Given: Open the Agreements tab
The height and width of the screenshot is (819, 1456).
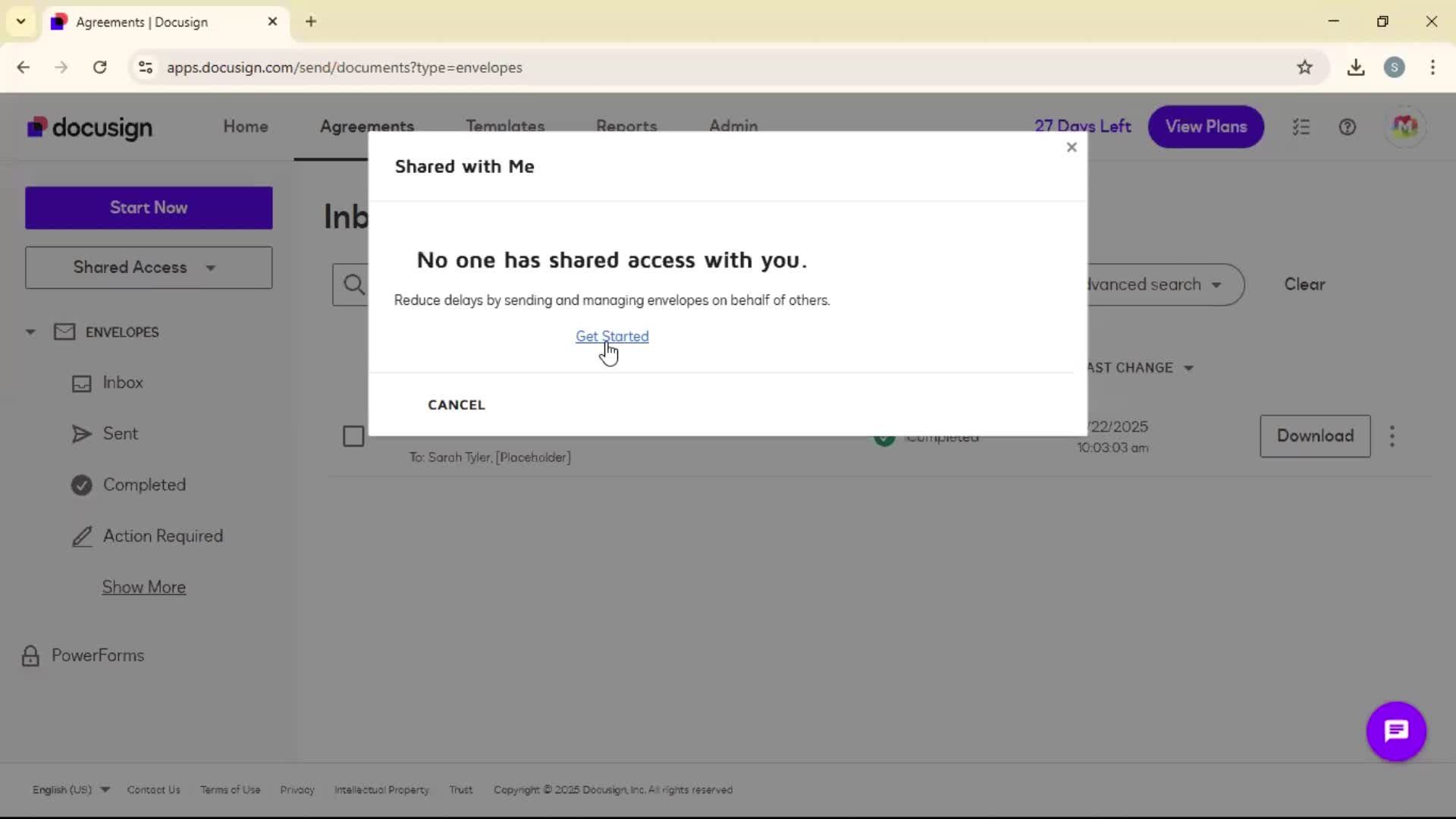Looking at the screenshot, I should [367, 127].
